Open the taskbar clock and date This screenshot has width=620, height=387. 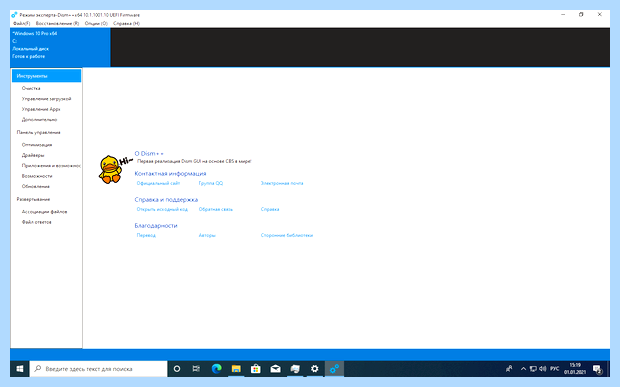(x=575, y=369)
